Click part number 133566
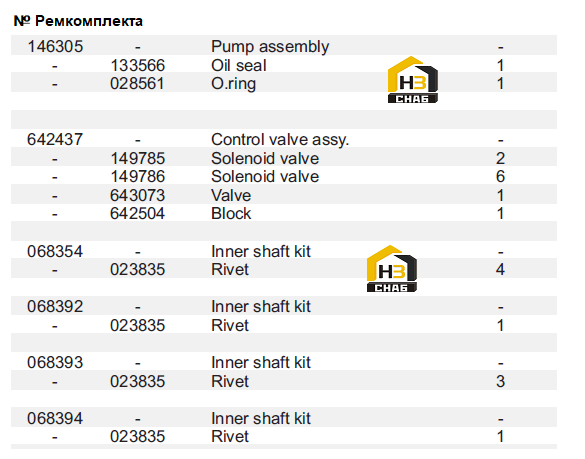This screenshot has height=459, width=585. coord(138,66)
